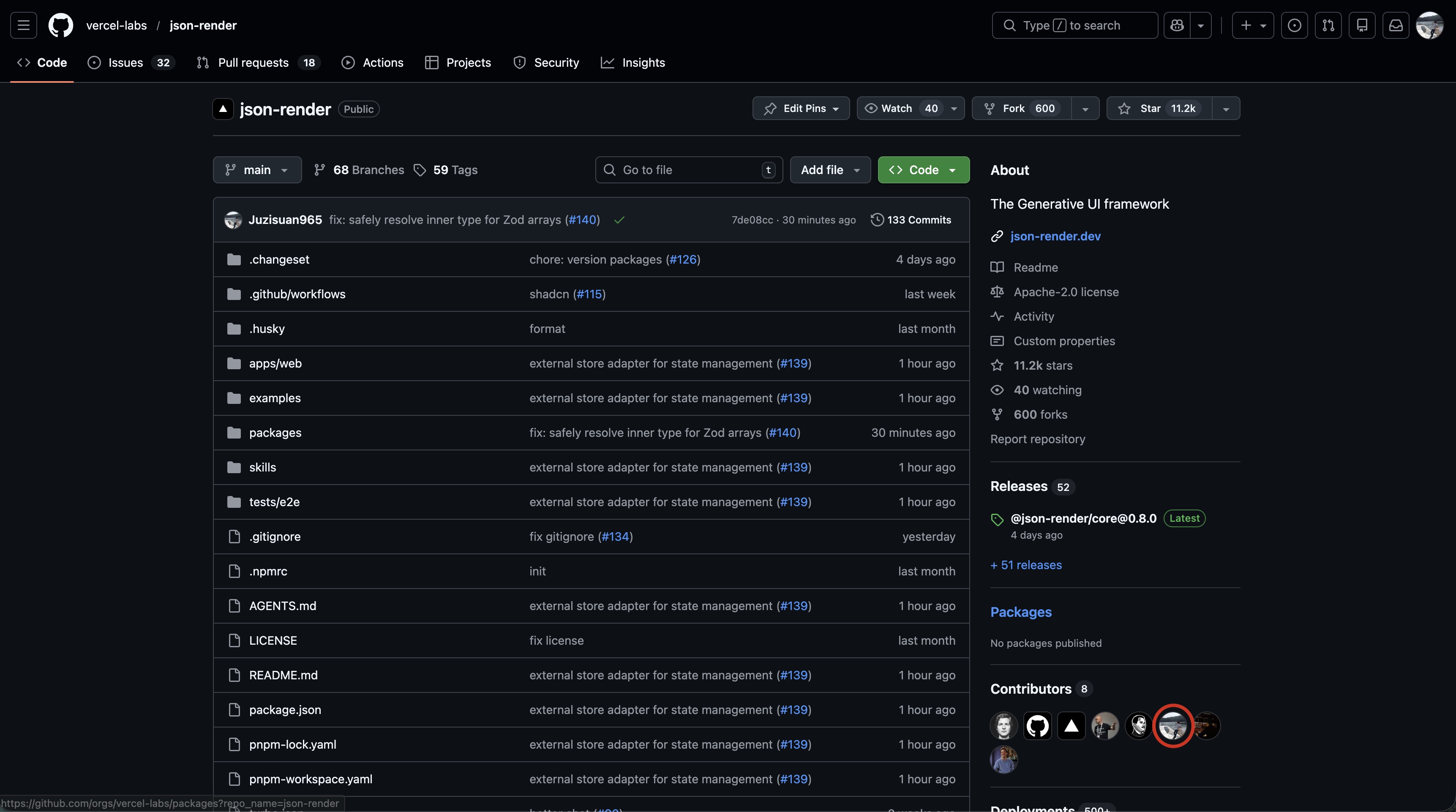
Task: Open pull requests icon in header
Action: [1328, 25]
